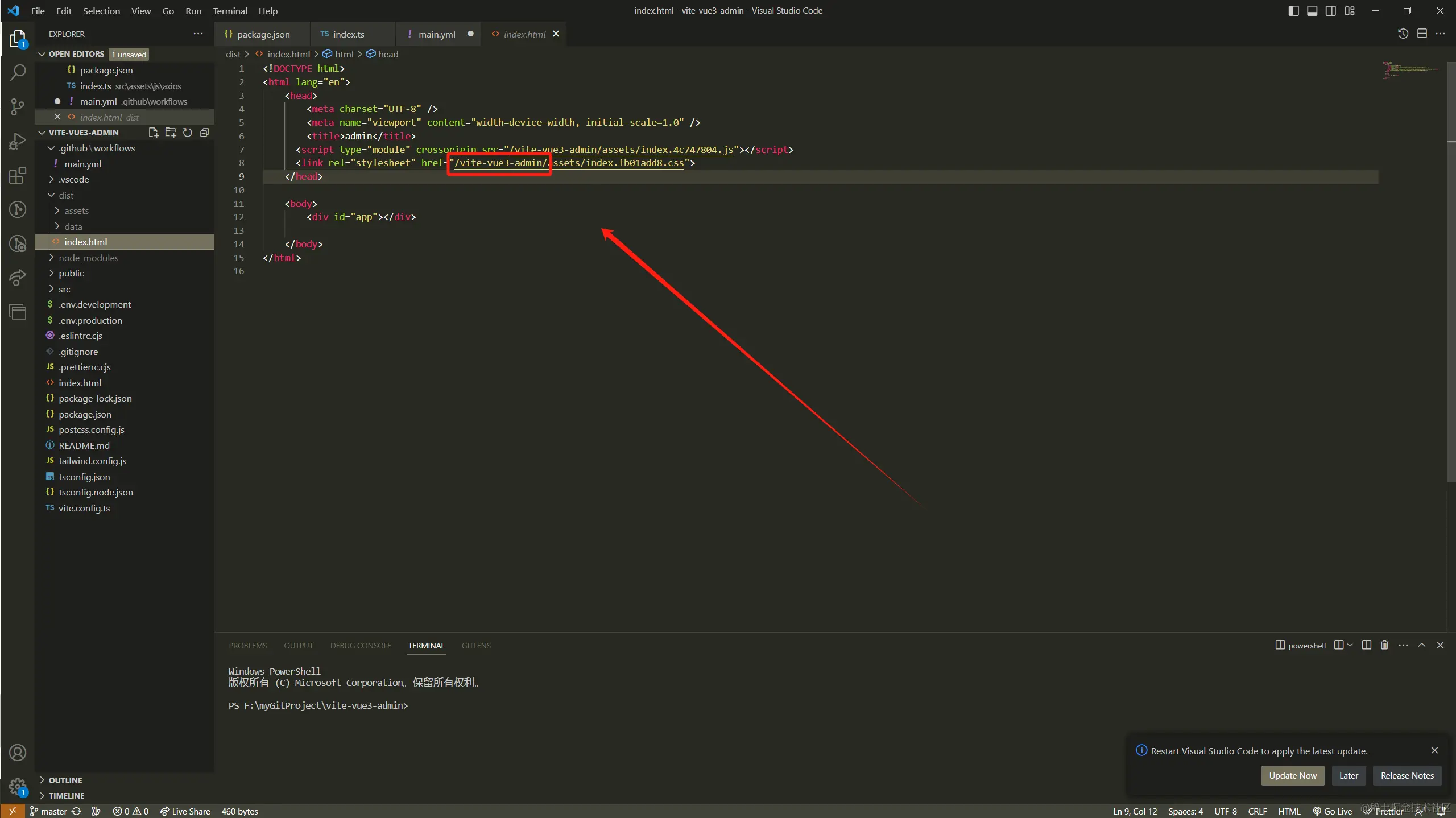Refresh the explorer file tree

point(187,133)
